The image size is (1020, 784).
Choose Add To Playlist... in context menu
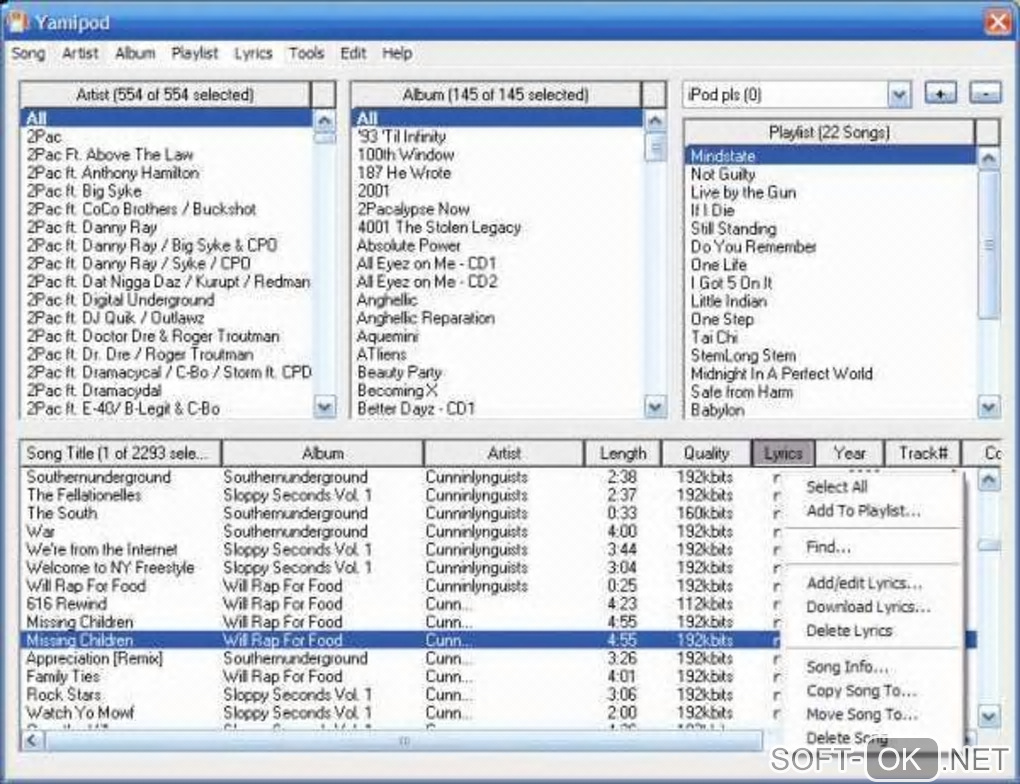click(863, 511)
